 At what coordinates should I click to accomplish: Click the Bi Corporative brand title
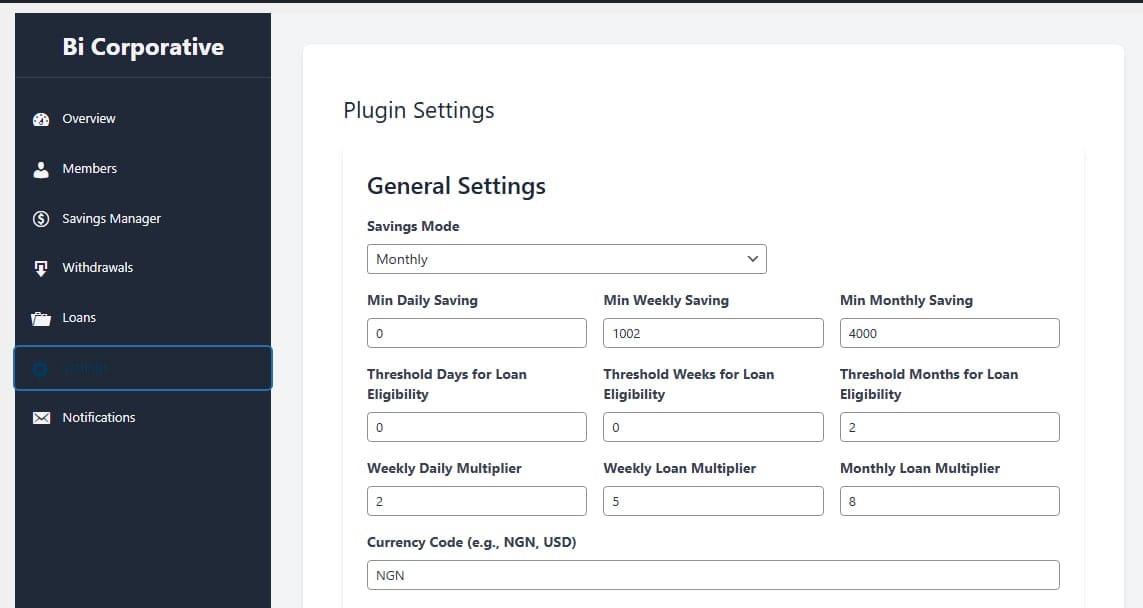[x=143, y=47]
